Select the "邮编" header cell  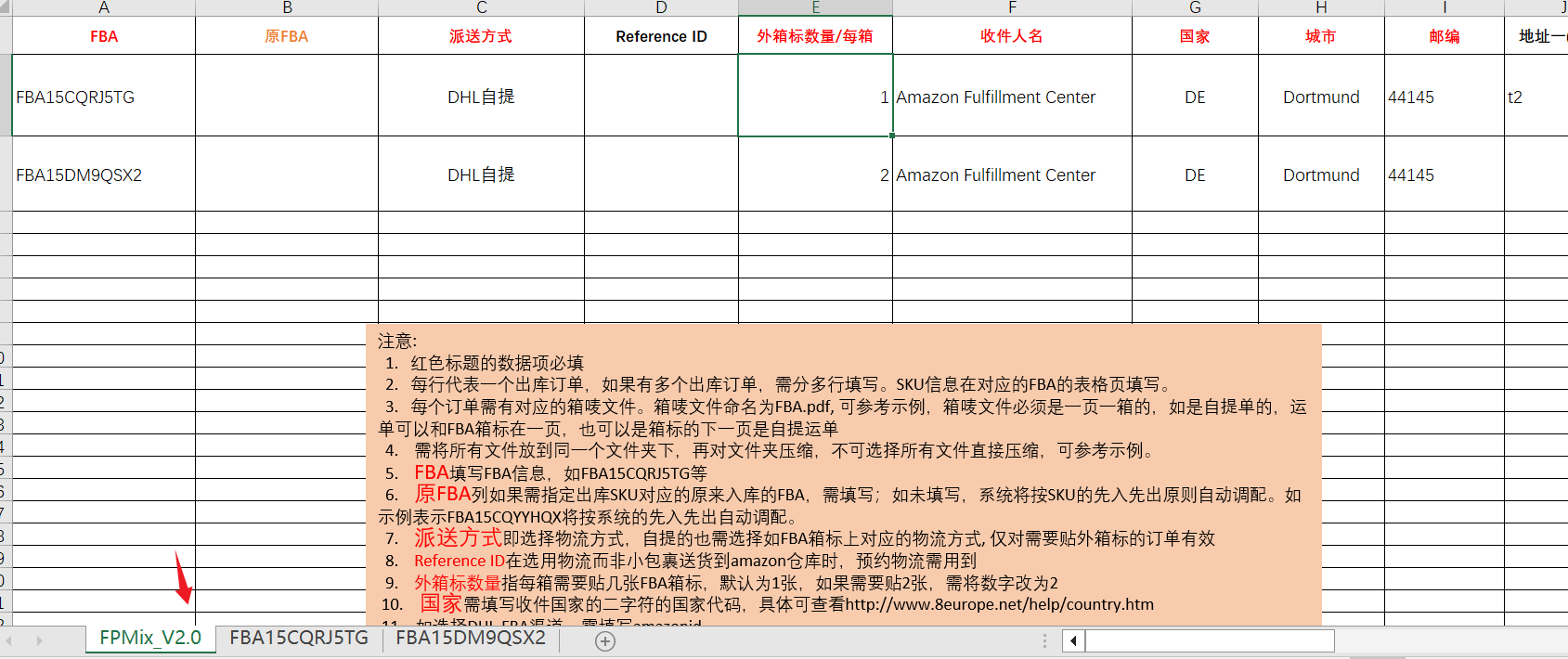pos(1445,36)
